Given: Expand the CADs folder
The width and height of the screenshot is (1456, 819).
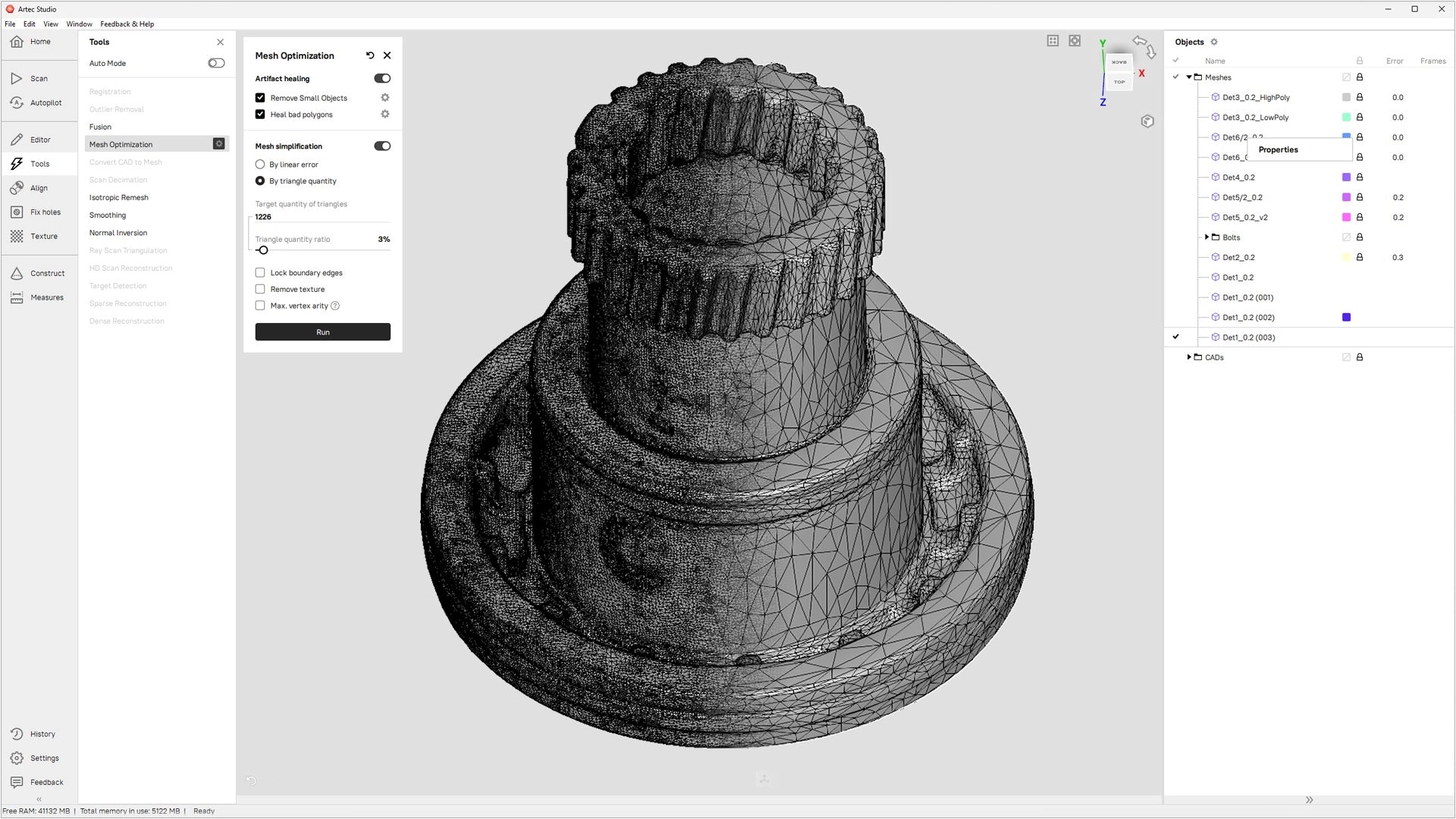Looking at the screenshot, I should point(1189,357).
